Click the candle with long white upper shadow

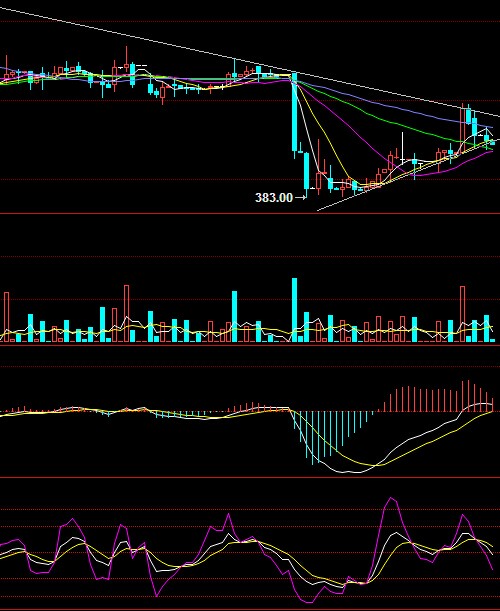pyautogui.click(x=402, y=148)
